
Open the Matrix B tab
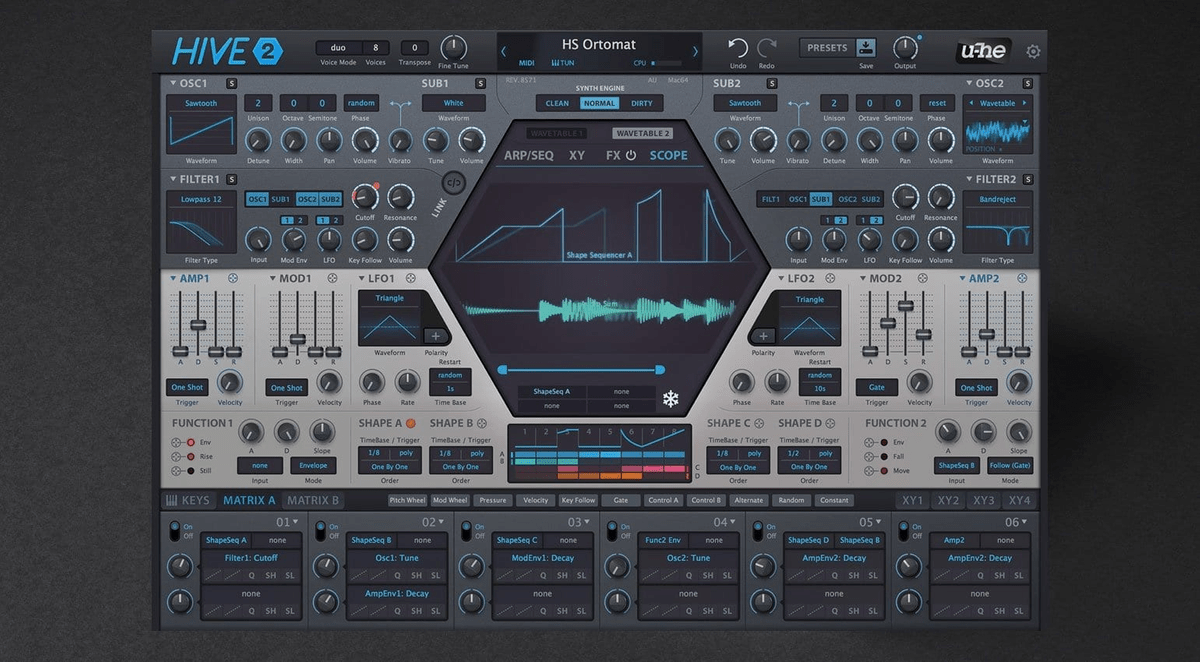pos(313,500)
